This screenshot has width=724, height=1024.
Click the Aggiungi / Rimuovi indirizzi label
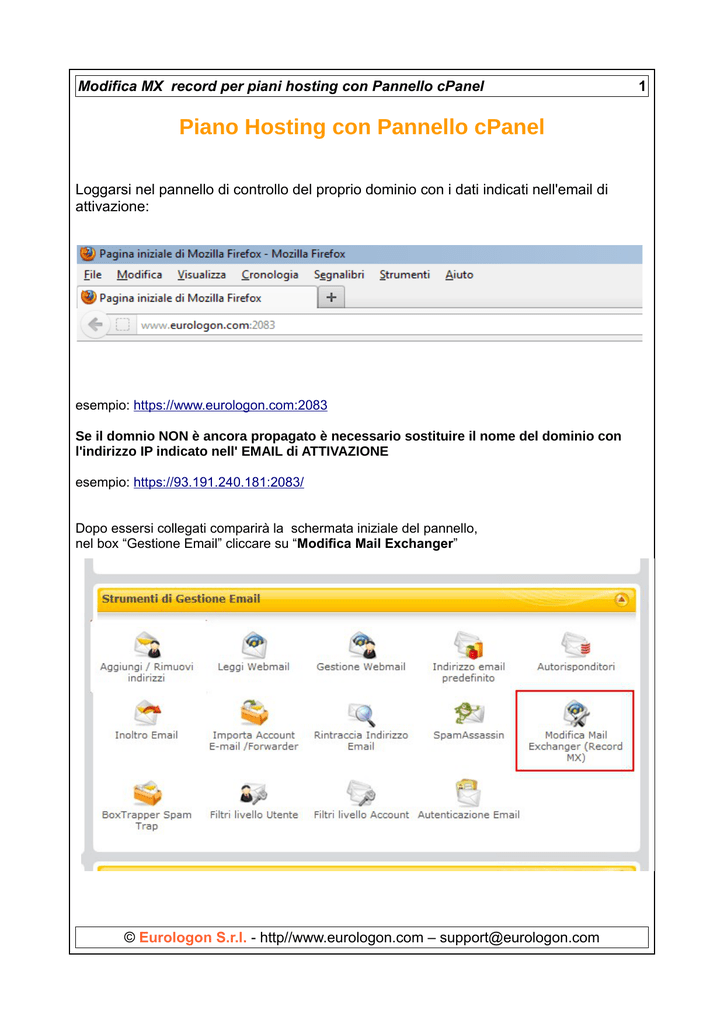(147, 672)
